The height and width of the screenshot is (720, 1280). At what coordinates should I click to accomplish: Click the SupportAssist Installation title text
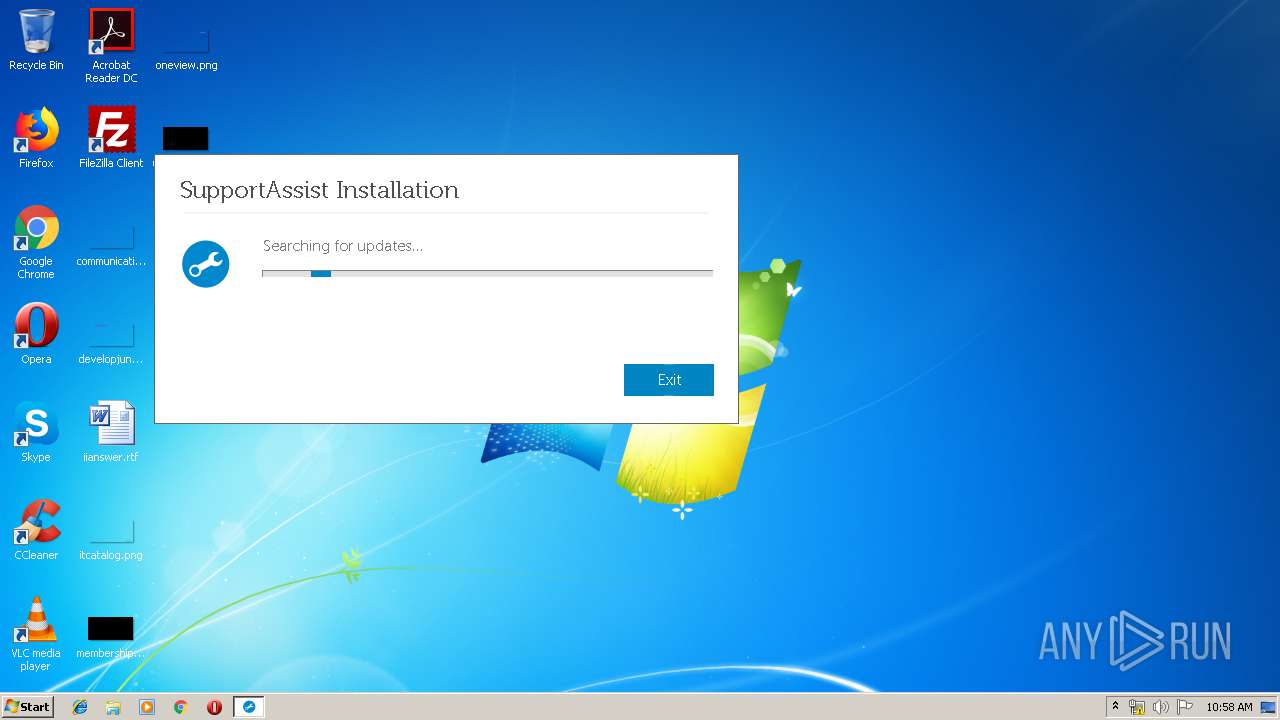point(319,190)
